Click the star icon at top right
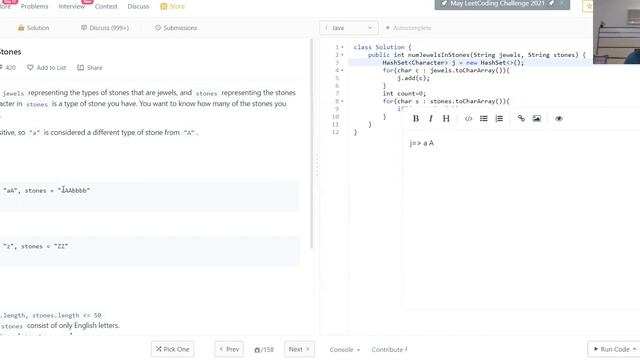The width and height of the screenshot is (640, 360). click(589, 6)
